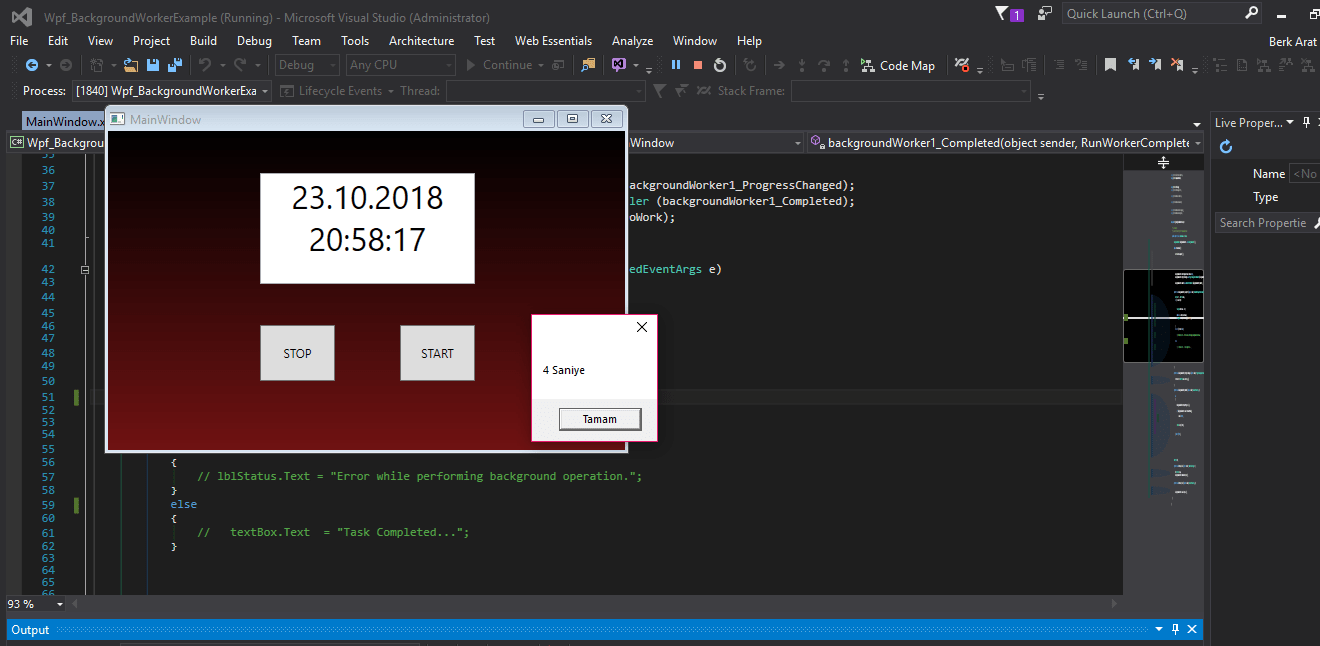Click the Undo arrow icon
The width and height of the screenshot is (1320, 646).
click(x=204, y=65)
